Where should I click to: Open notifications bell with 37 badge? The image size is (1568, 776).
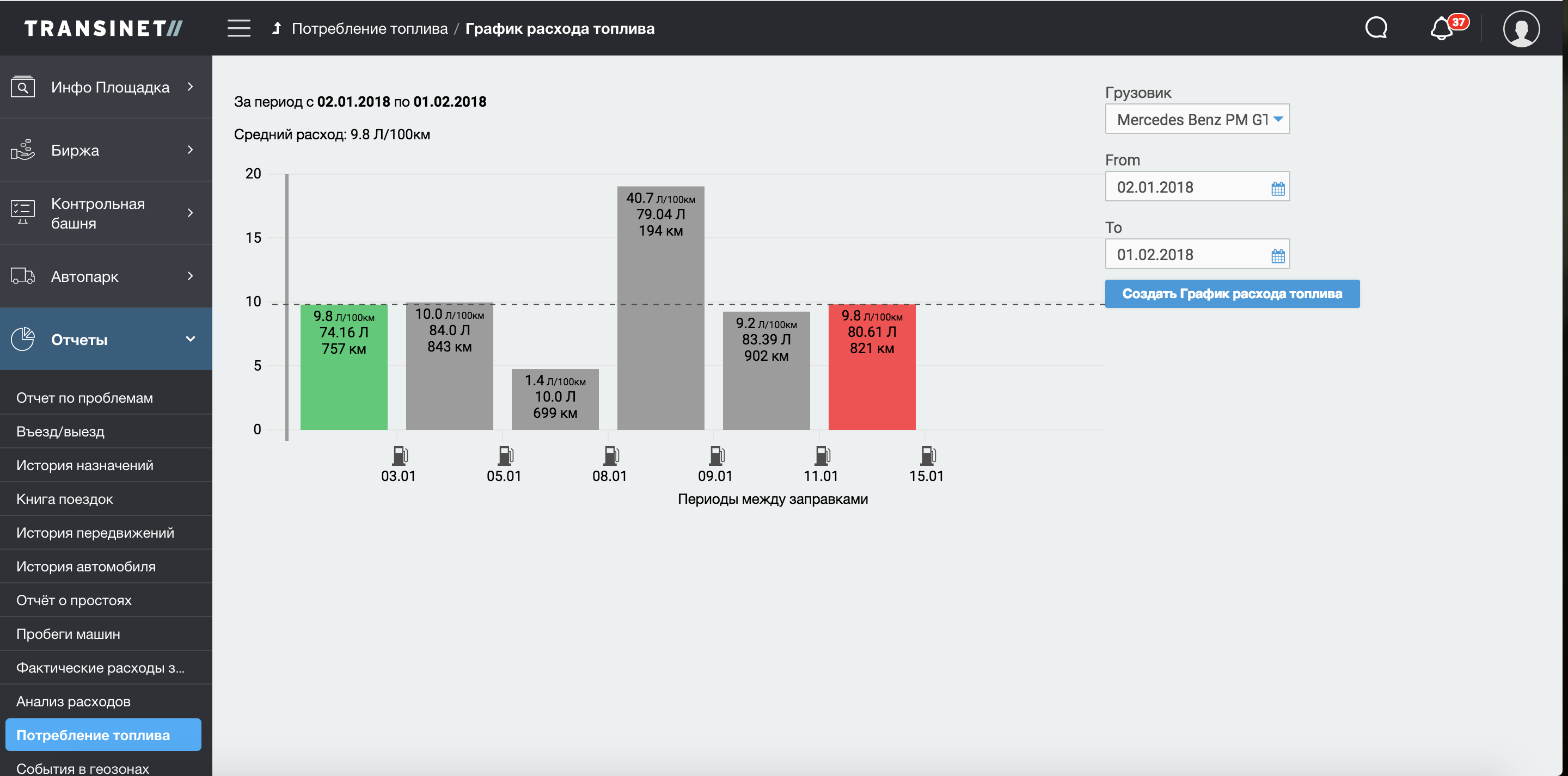tap(1443, 28)
